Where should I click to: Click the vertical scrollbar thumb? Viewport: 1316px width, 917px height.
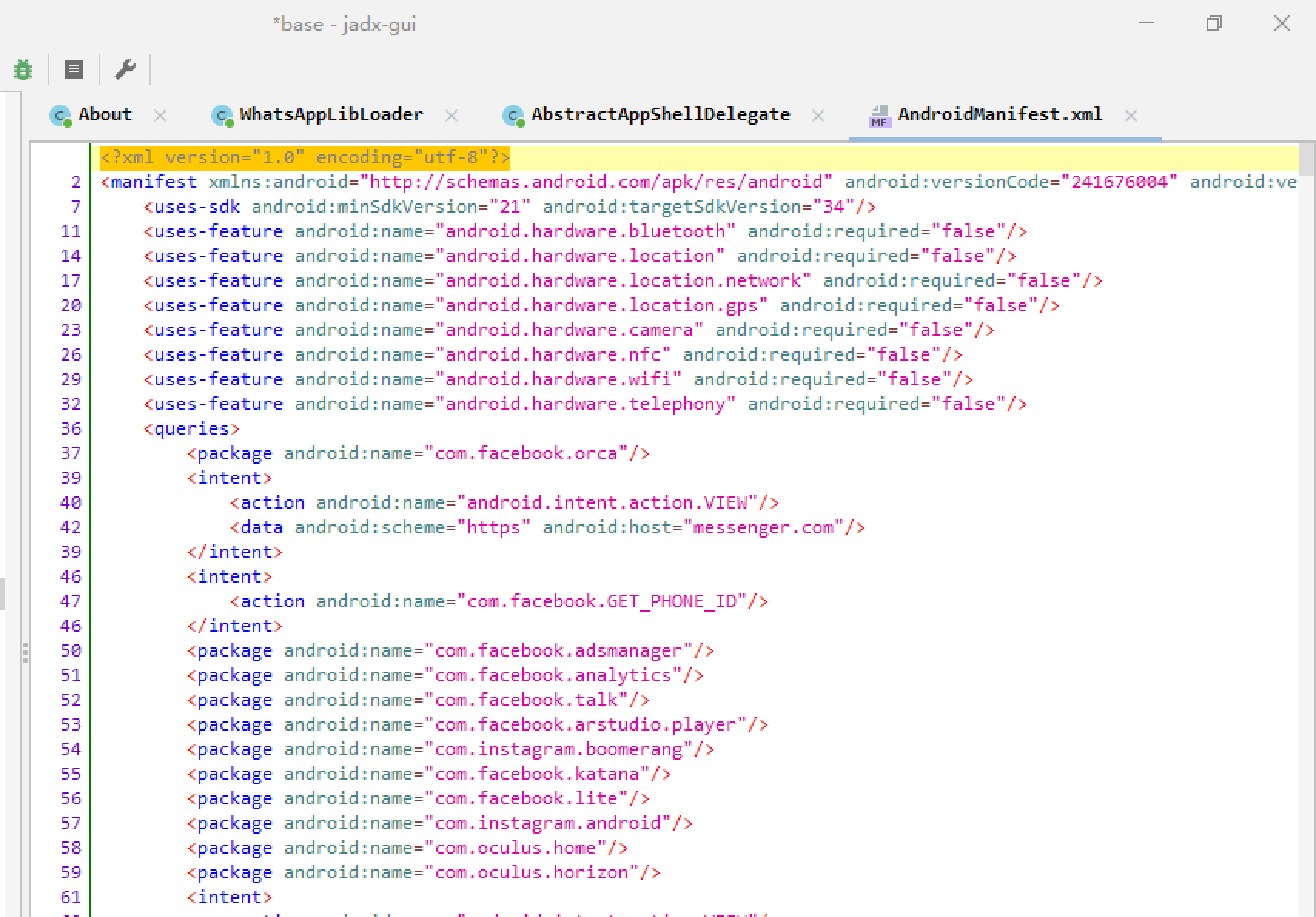(1307, 159)
